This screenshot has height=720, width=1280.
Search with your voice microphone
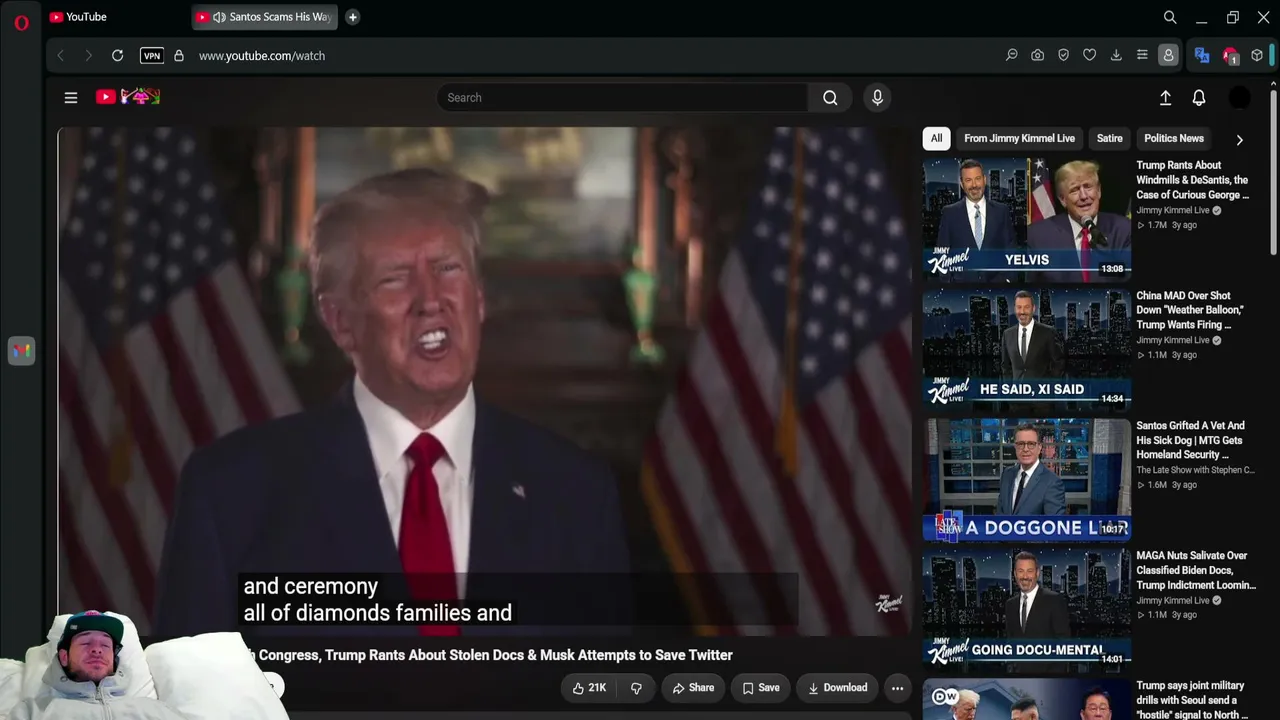[x=877, y=98]
